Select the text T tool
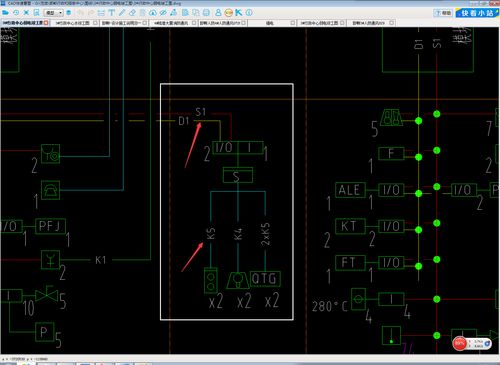Viewport: 500px width, 365px height. click(111, 13)
